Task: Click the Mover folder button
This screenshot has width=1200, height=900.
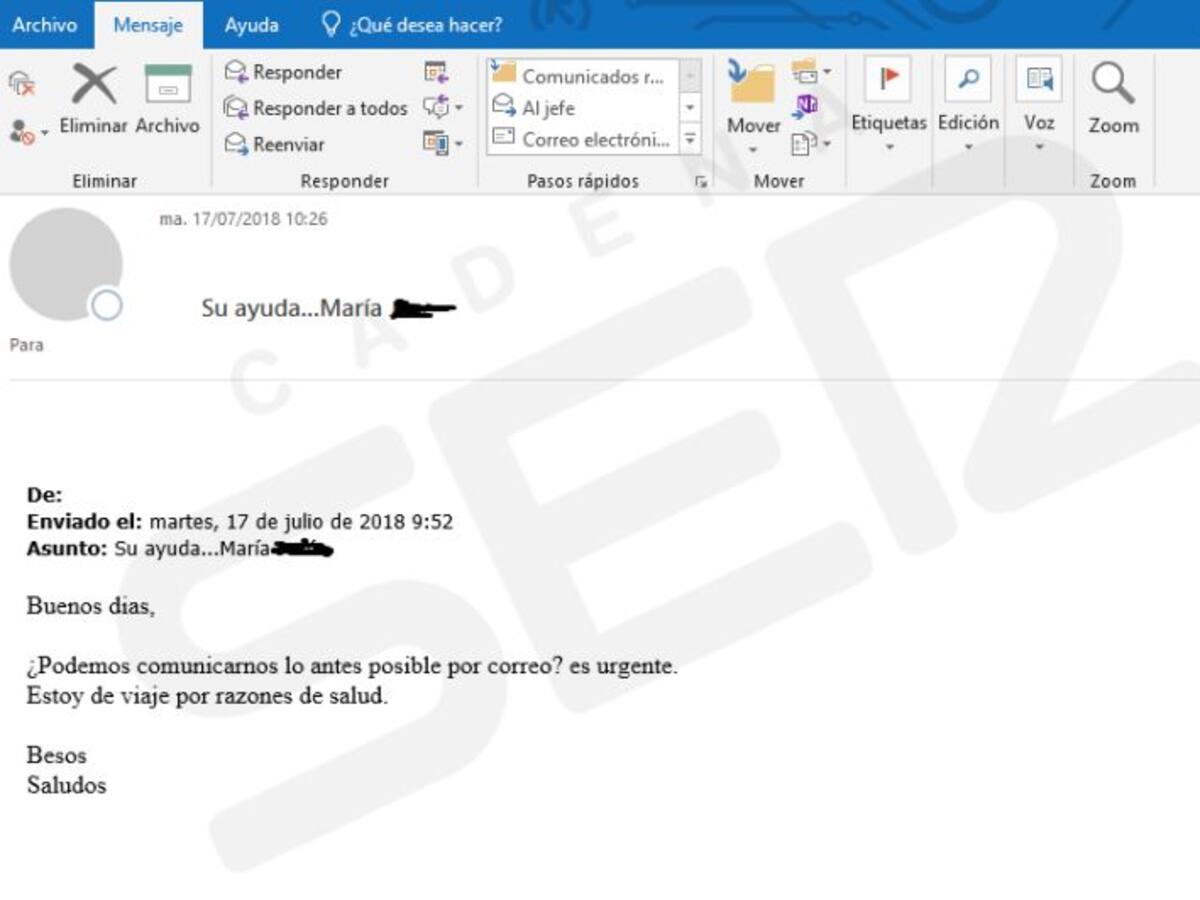Action: [753, 108]
